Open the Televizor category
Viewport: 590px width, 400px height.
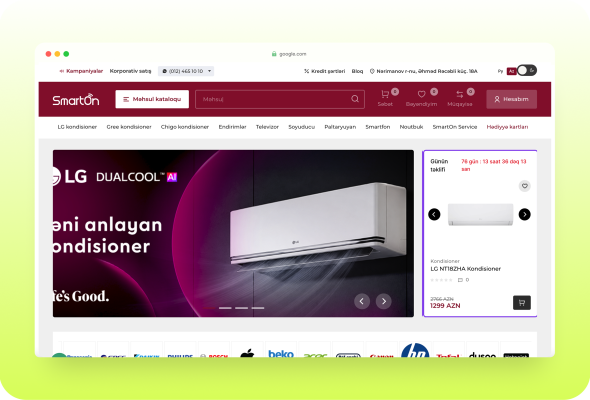point(267,127)
